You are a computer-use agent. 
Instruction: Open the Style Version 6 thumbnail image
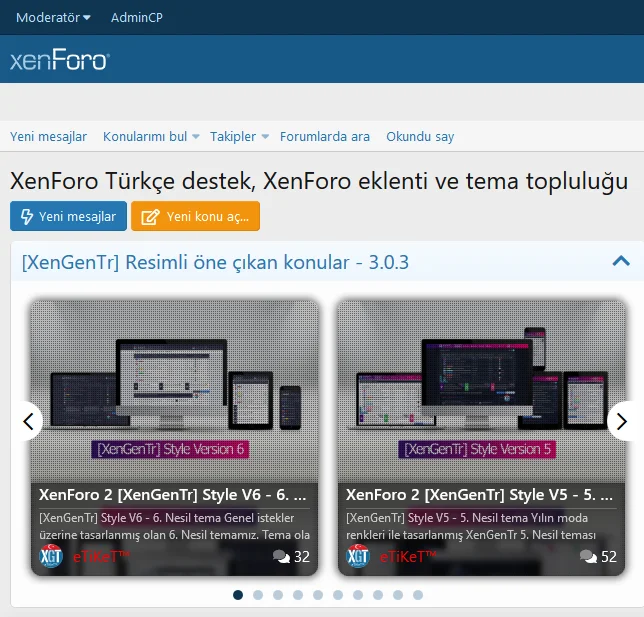(175, 390)
